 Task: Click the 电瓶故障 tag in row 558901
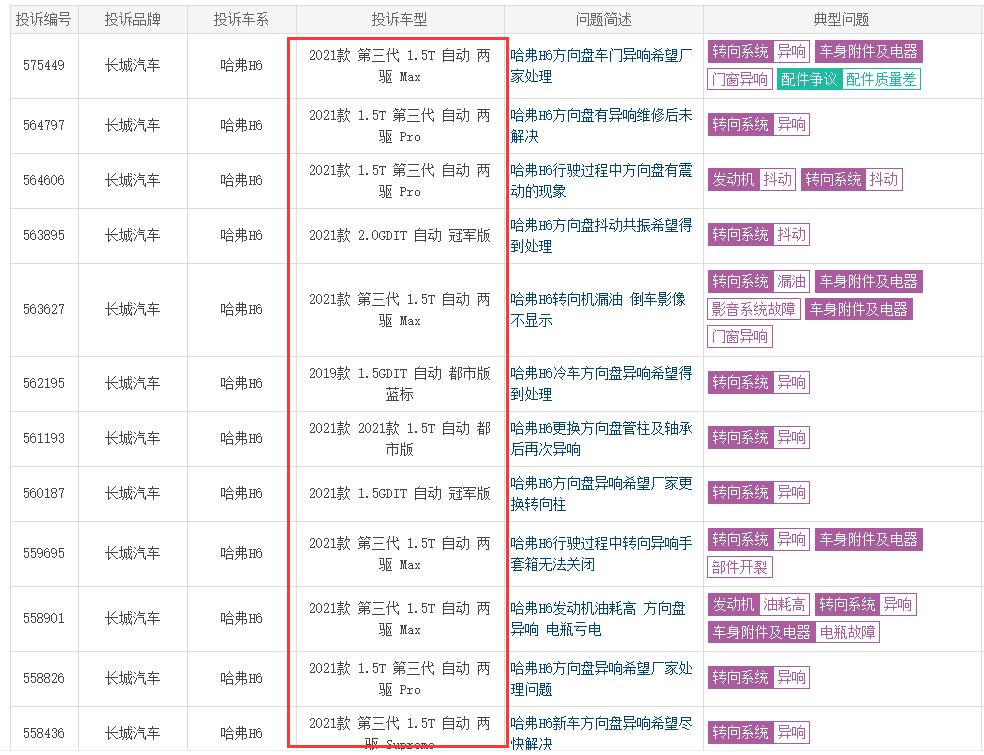pos(847,632)
